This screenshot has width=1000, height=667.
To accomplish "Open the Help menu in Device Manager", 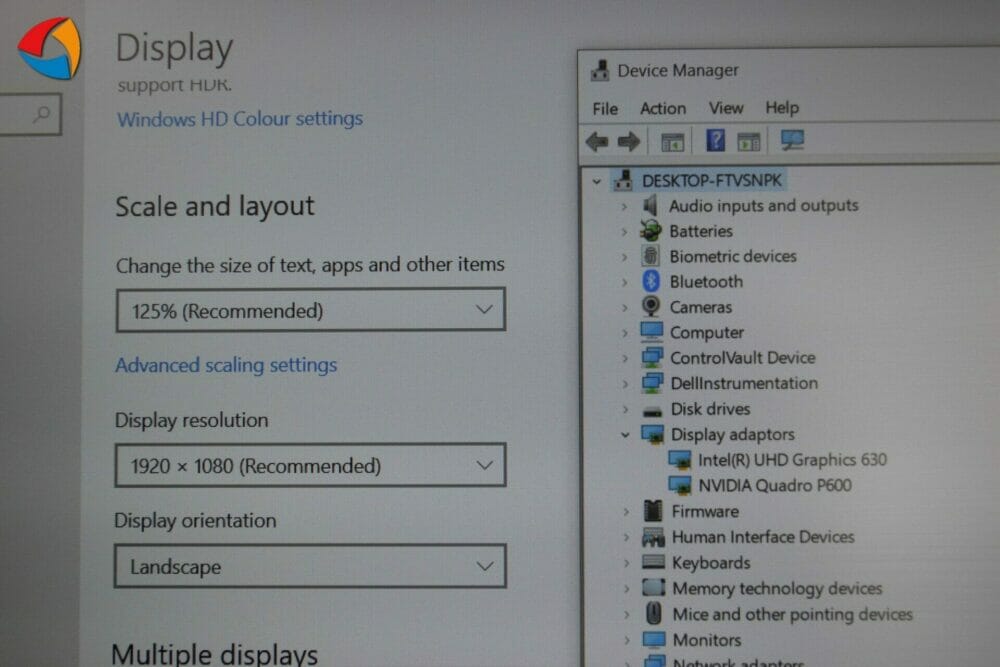I will click(782, 108).
